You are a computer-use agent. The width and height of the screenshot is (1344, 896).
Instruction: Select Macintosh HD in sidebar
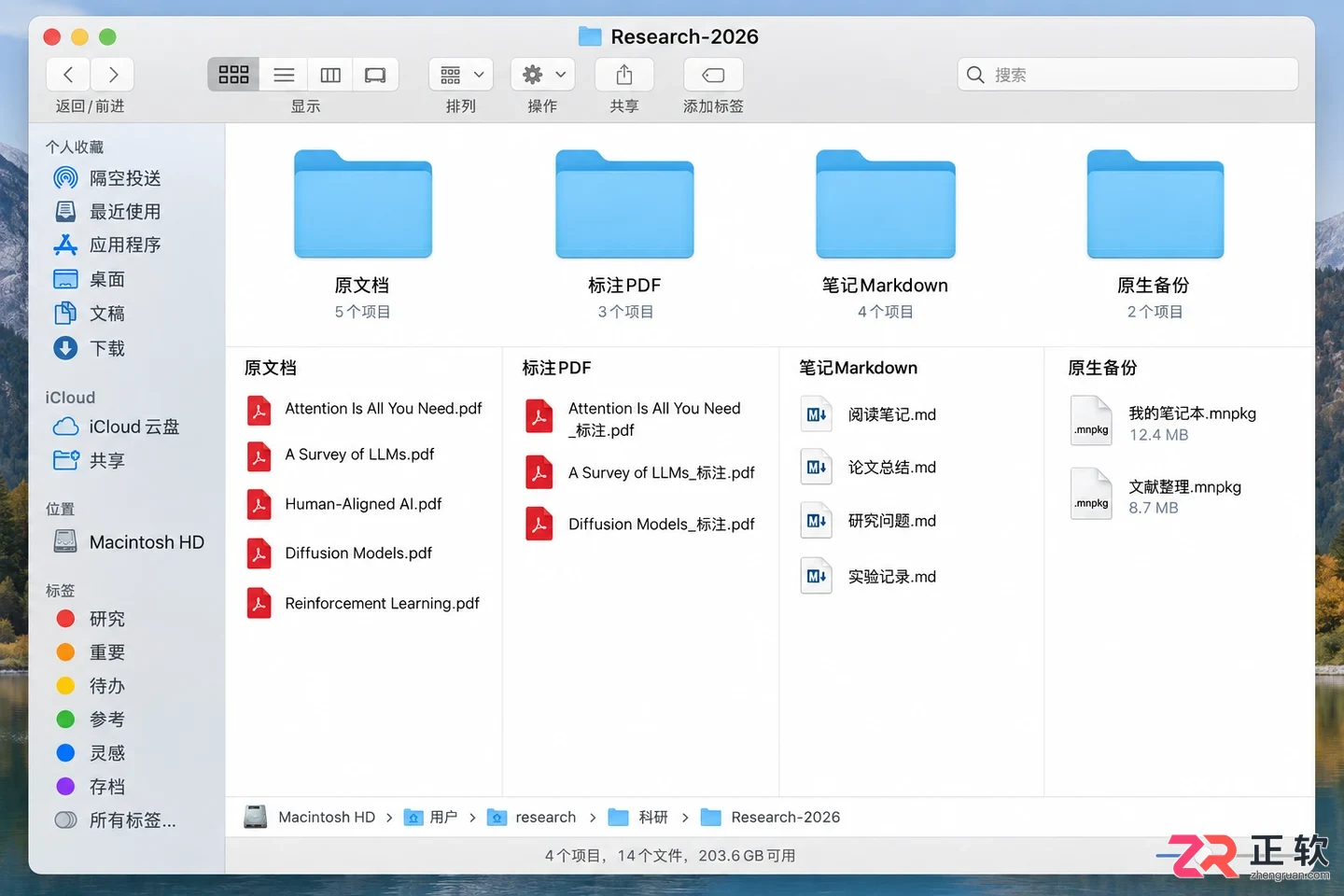(x=129, y=542)
